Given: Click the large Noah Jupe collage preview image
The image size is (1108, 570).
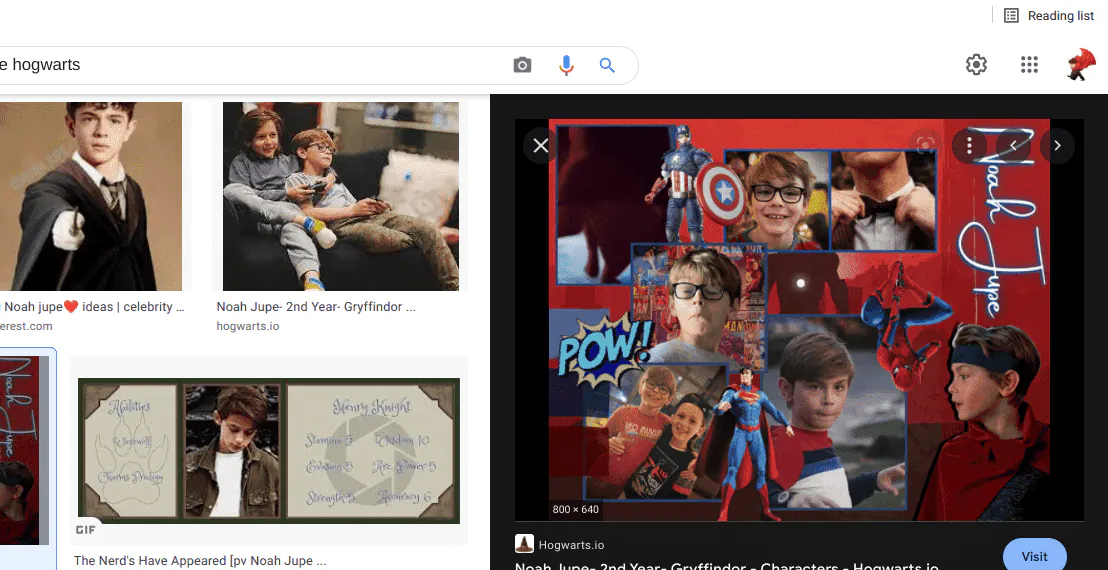Looking at the screenshot, I should click(799, 320).
